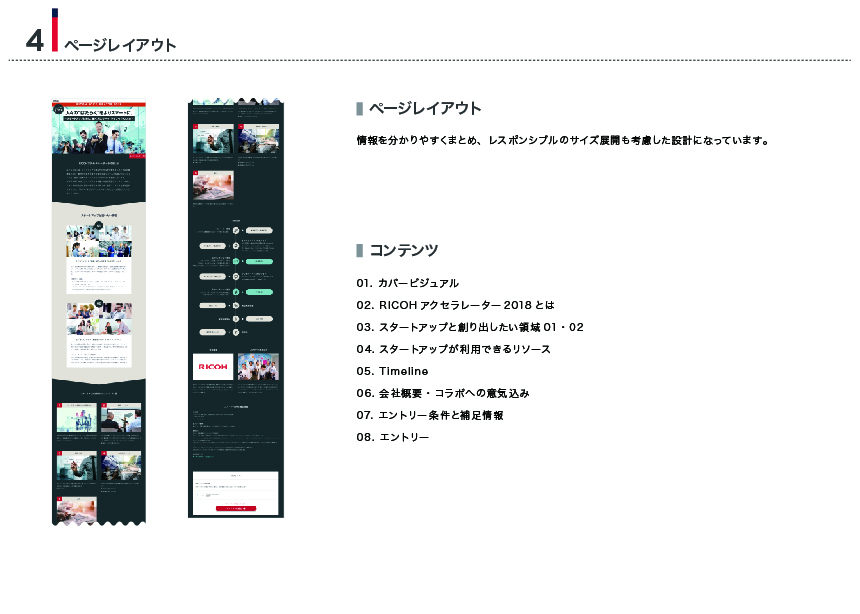Click the first mint-green timeline pill in the right mockup
The image size is (860, 614).
click(x=258, y=260)
